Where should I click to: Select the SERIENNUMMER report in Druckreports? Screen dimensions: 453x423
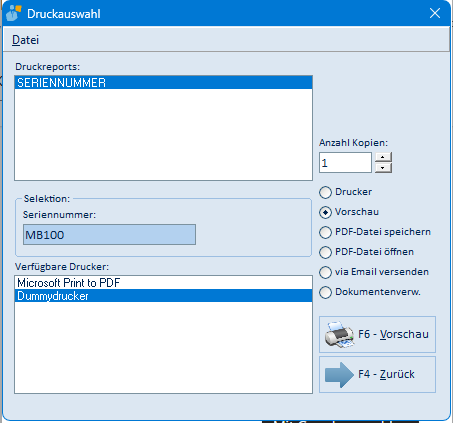coord(163,82)
